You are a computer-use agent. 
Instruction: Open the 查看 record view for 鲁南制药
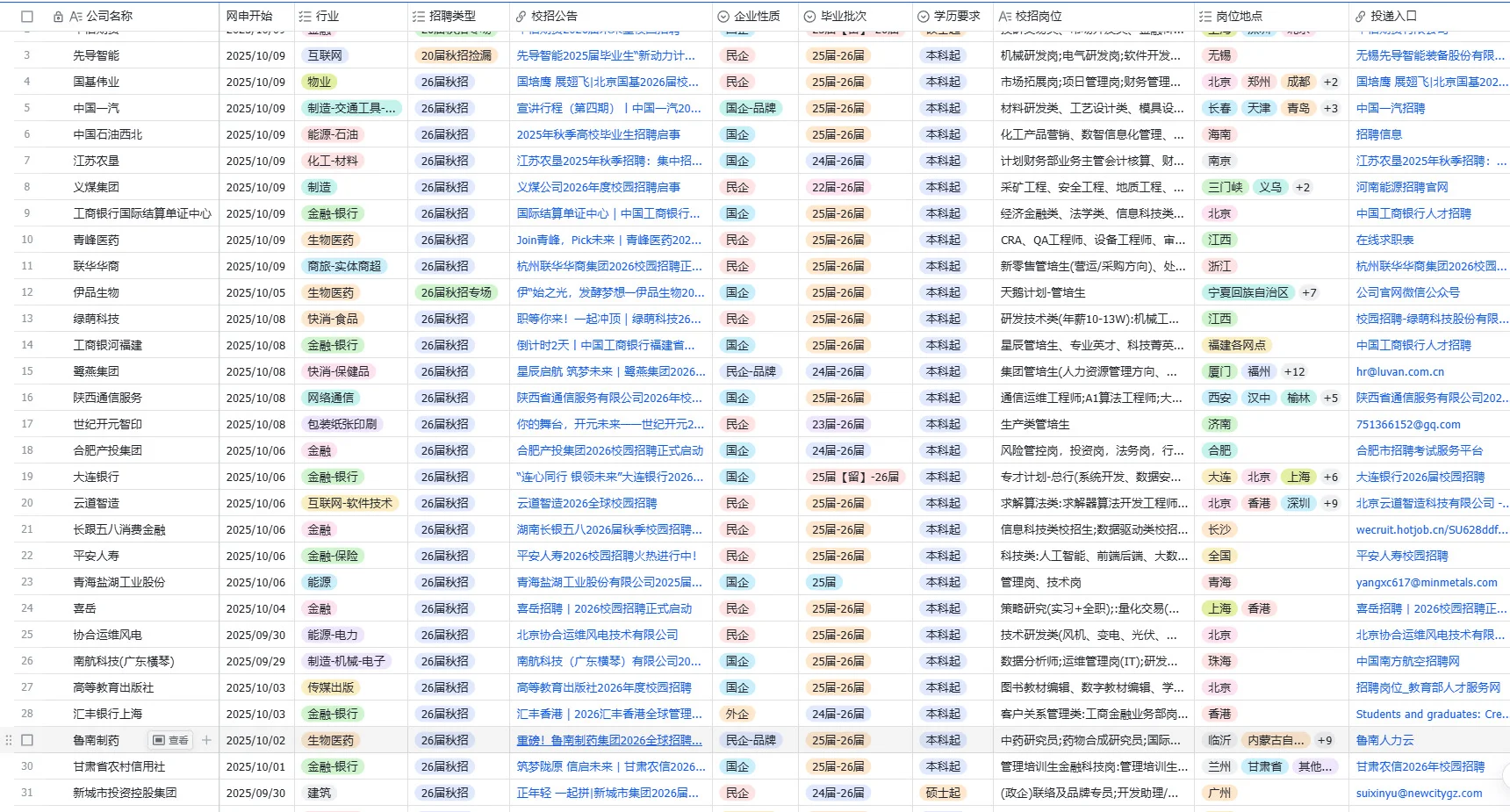170,740
